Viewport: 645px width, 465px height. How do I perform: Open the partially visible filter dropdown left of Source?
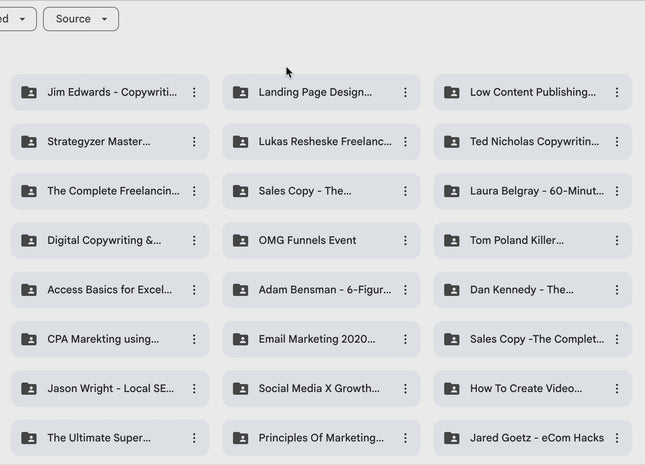click(x=16, y=19)
